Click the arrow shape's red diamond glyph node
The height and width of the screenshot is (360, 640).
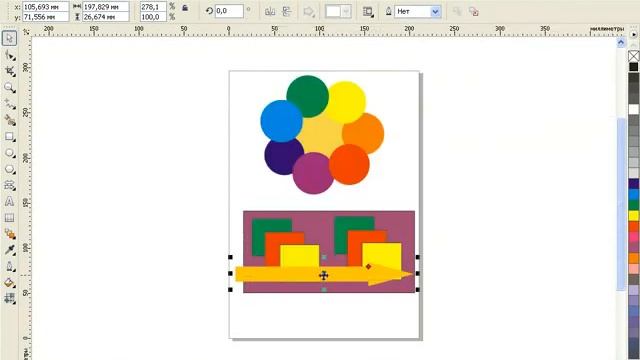click(369, 267)
